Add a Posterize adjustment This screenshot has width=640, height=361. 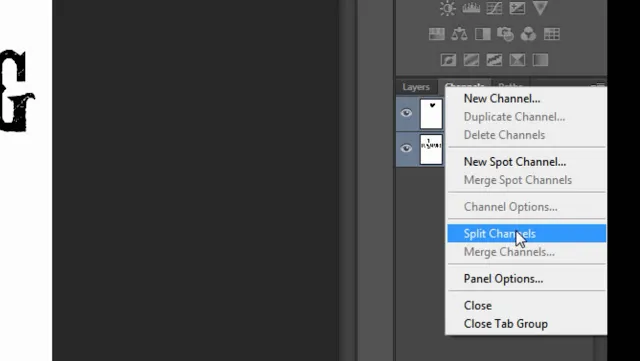(471, 60)
